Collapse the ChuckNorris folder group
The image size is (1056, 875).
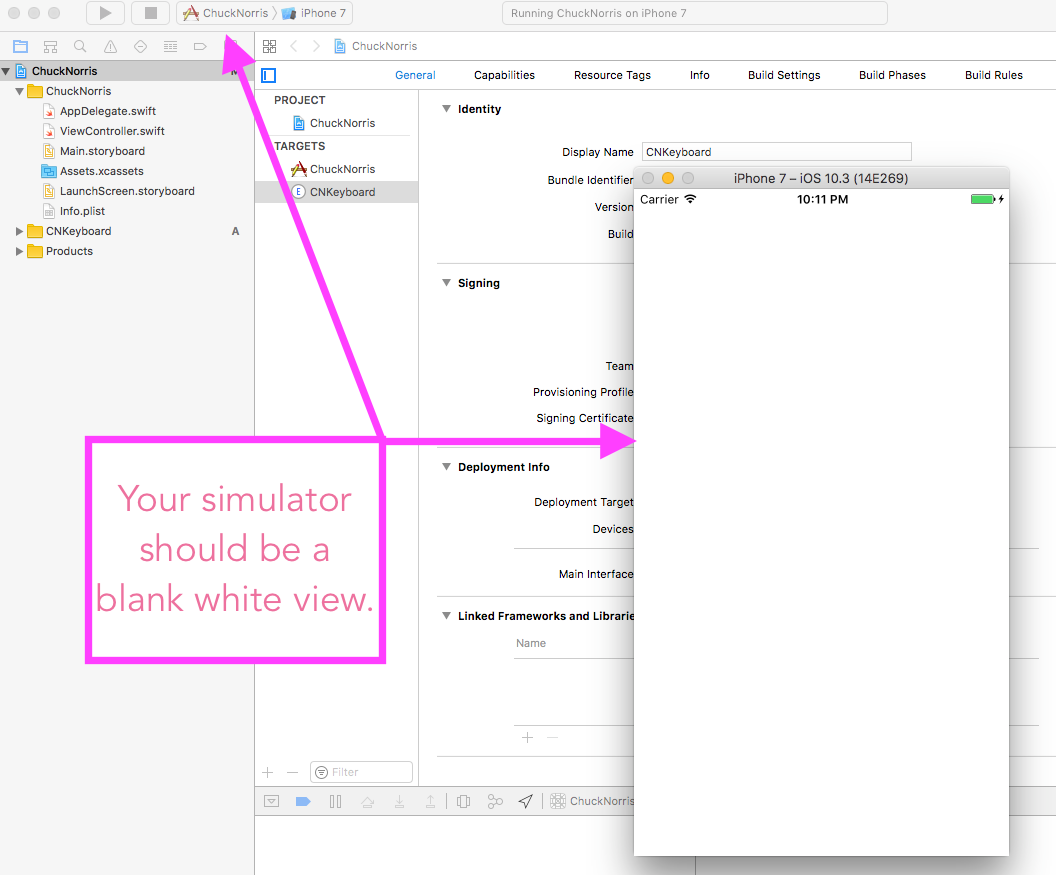pyautogui.click(x=20, y=91)
